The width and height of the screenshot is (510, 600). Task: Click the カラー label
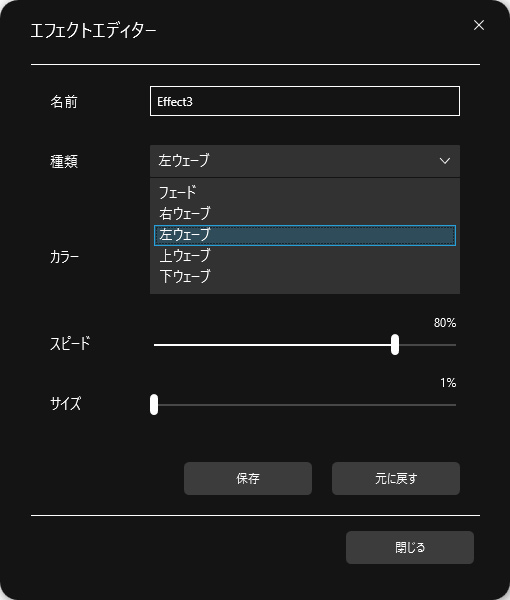point(64,257)
